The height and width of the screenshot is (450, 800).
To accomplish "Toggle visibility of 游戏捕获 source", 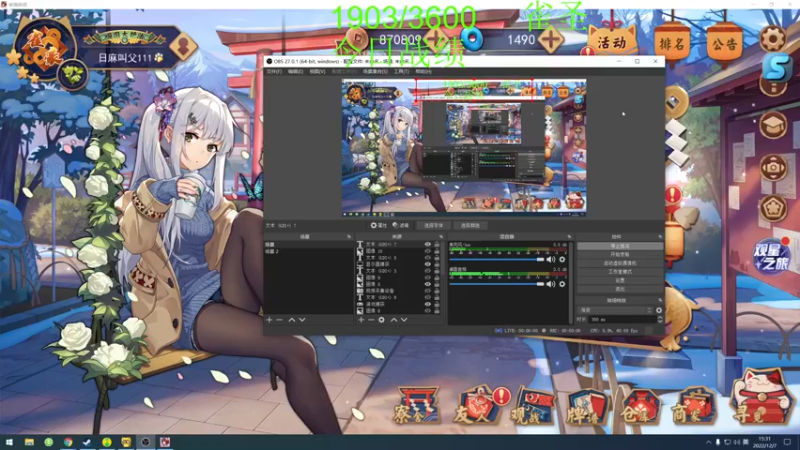I will tap(428, 304).
